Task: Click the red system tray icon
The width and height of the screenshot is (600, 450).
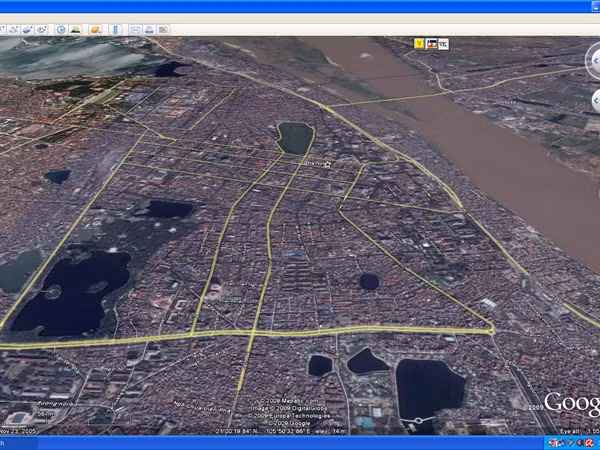Action: [x=589, y=443]
